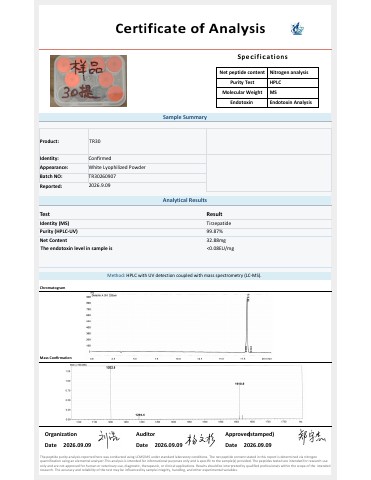
Task: Select the 'Sample Summary' section header
Action: click(x=185, y=117)
